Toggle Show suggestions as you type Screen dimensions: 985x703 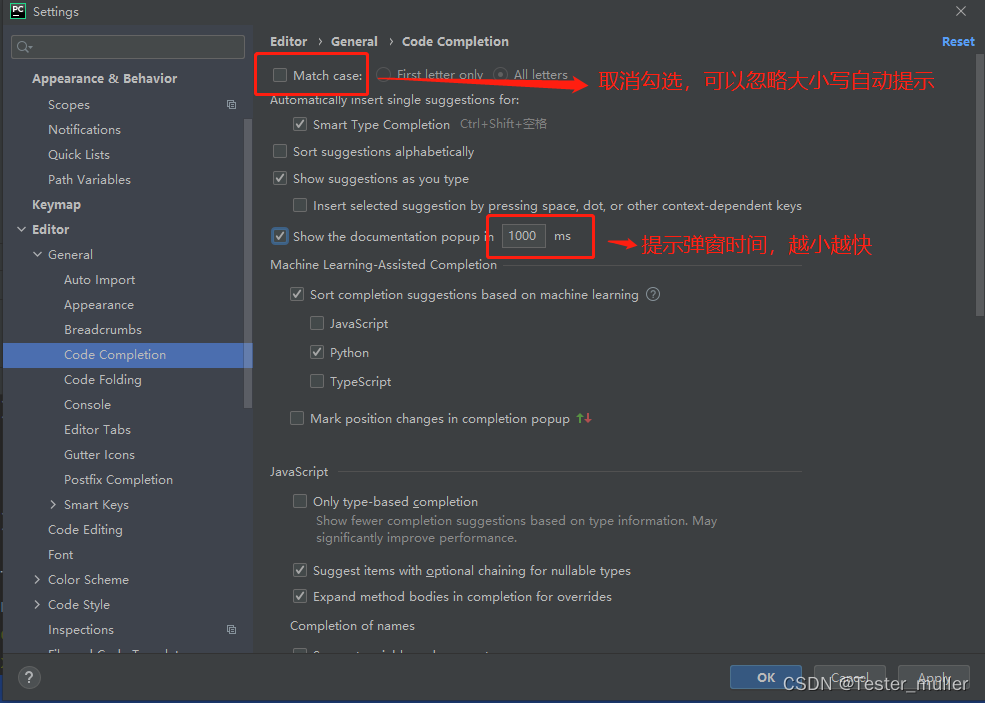pos(280,178)
